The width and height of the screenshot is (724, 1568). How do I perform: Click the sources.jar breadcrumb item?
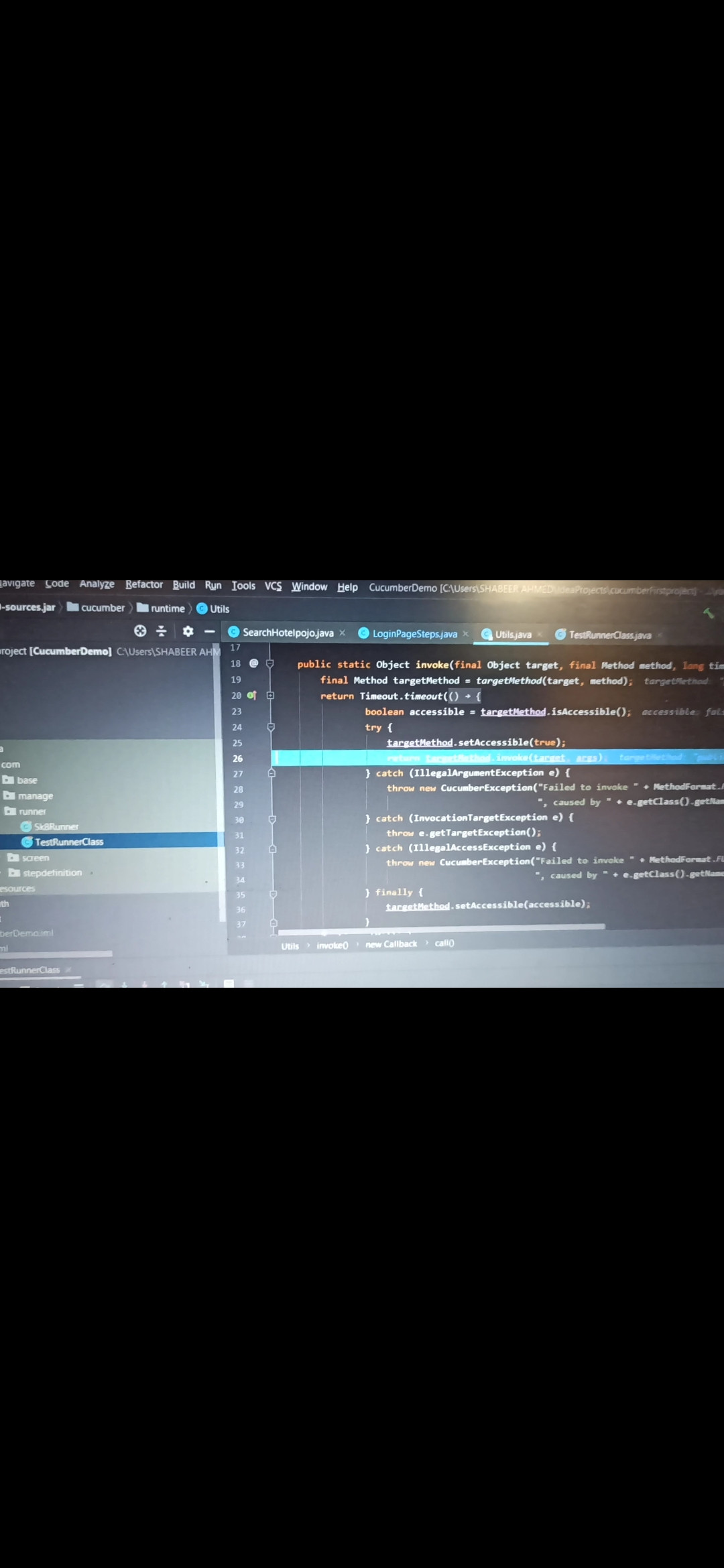(28, 607)
